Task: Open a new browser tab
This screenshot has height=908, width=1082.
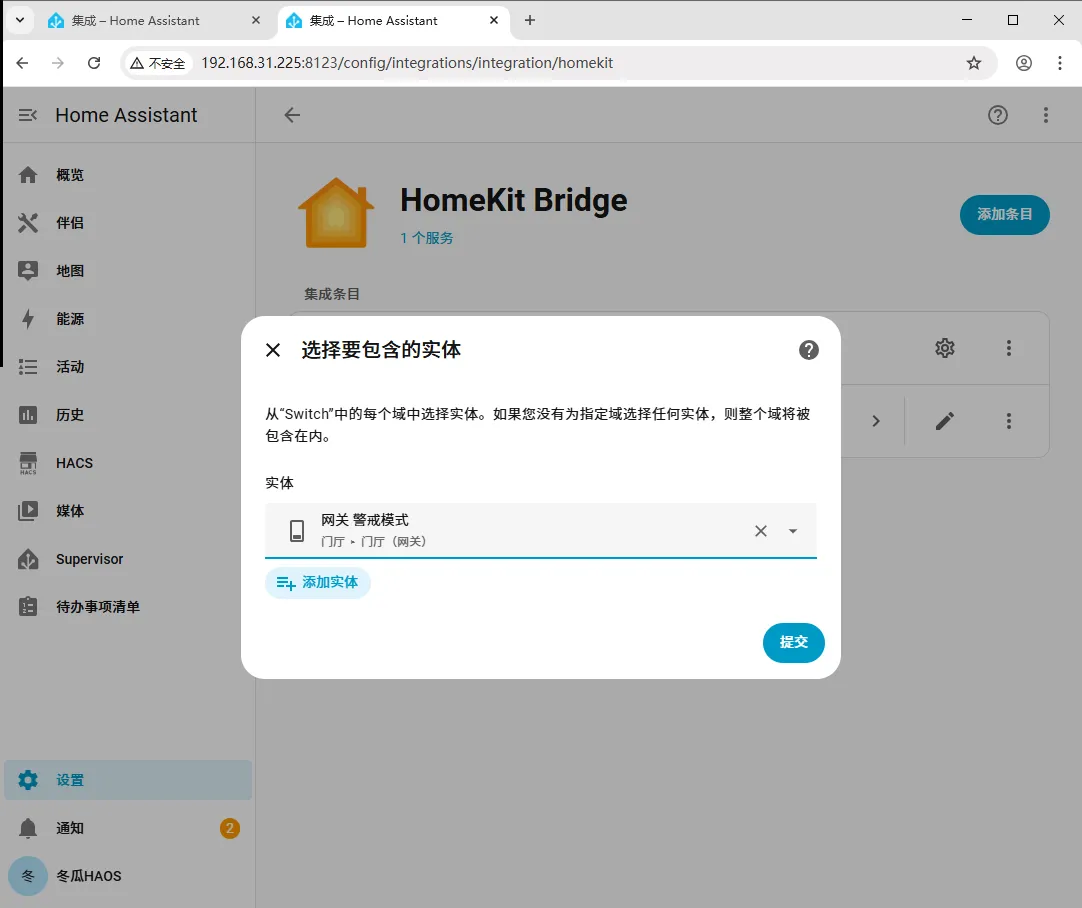Action: (x=529, y=21)
